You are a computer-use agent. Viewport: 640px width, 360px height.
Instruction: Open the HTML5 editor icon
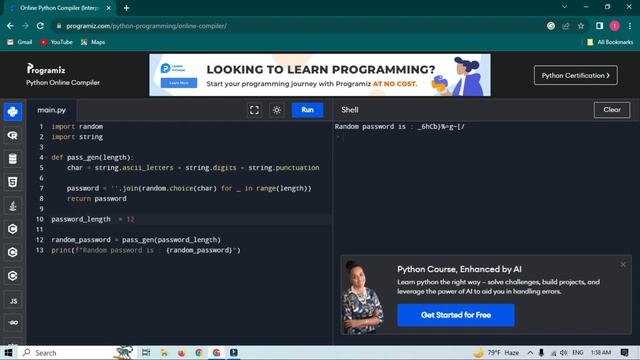tap(13, 182)
